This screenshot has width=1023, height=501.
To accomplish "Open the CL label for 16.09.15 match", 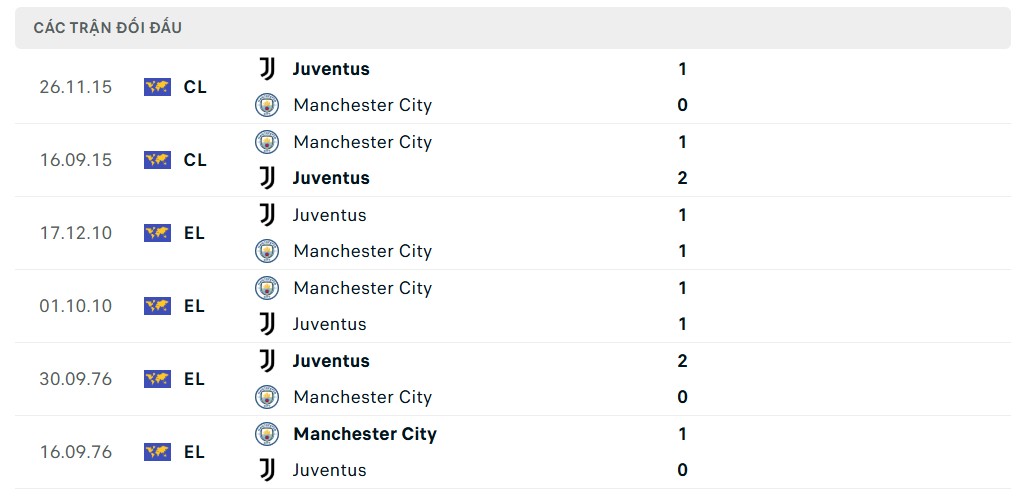I will click(x=195, y=160).
